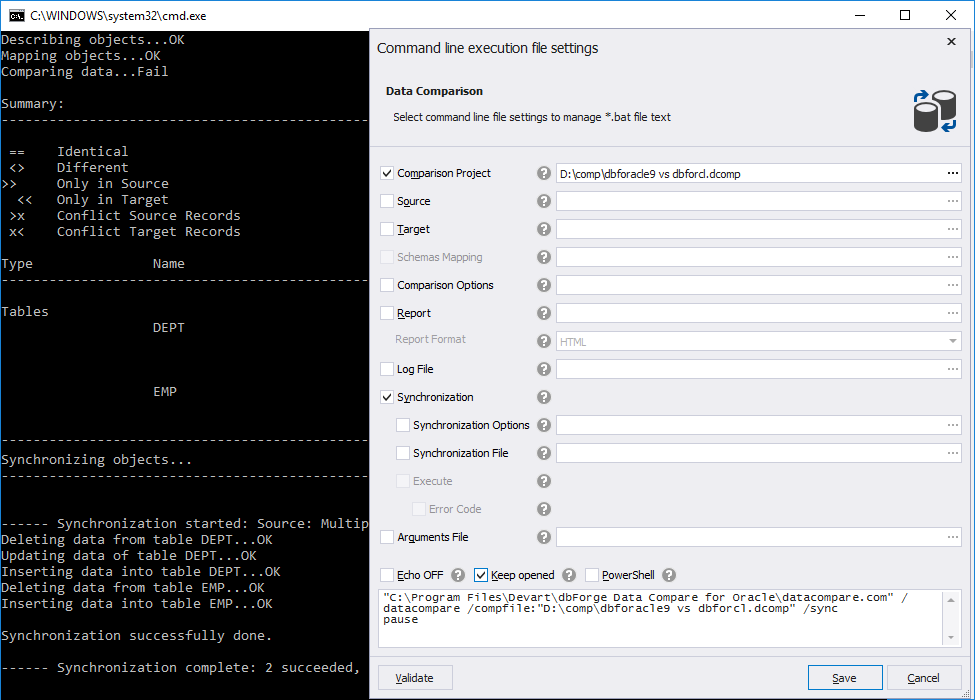Viewport: 975px width, 700px height.
Task: Browse Report path using ellipsis button
Action: (x=953, y=313)
